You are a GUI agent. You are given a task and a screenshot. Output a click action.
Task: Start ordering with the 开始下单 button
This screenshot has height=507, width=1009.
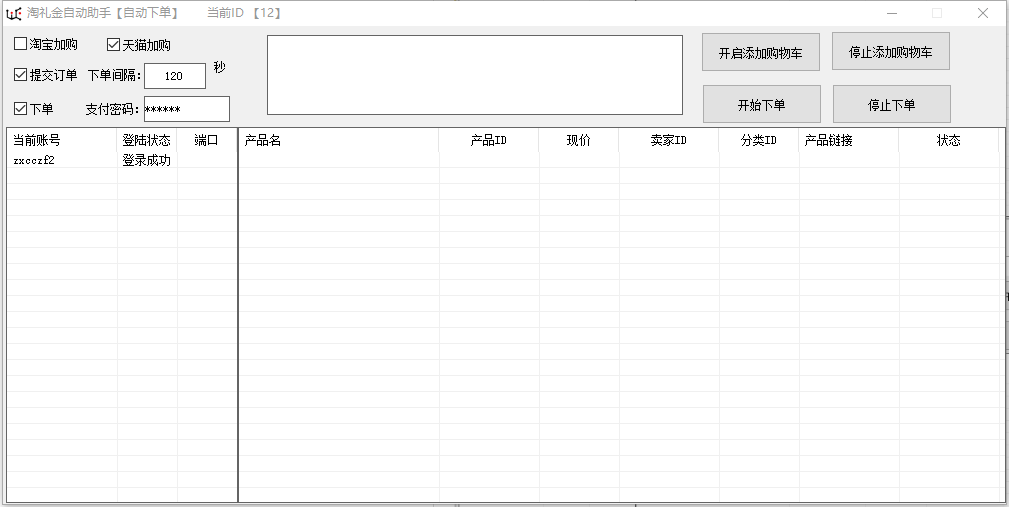762,104
